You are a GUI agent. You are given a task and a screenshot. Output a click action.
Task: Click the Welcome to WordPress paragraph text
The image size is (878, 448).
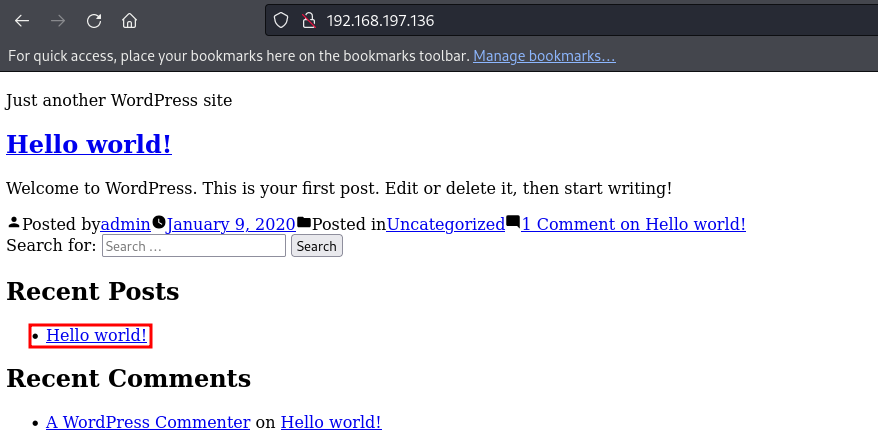point(339,188)
